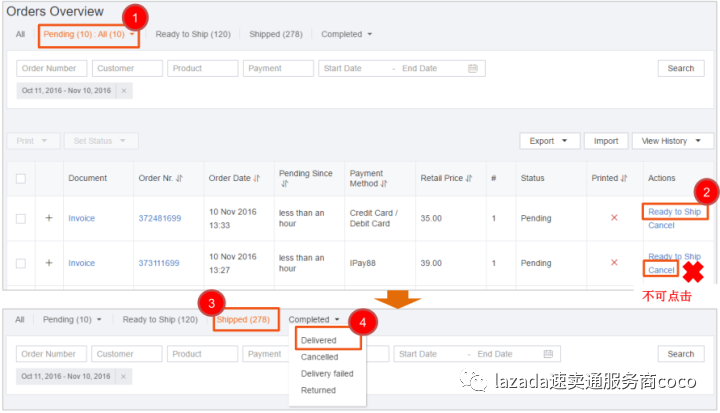This screenshot has width=720, height=413.
Task: Switch to top Ready to Ship (120) tab
Action: [x=193, y=34]
